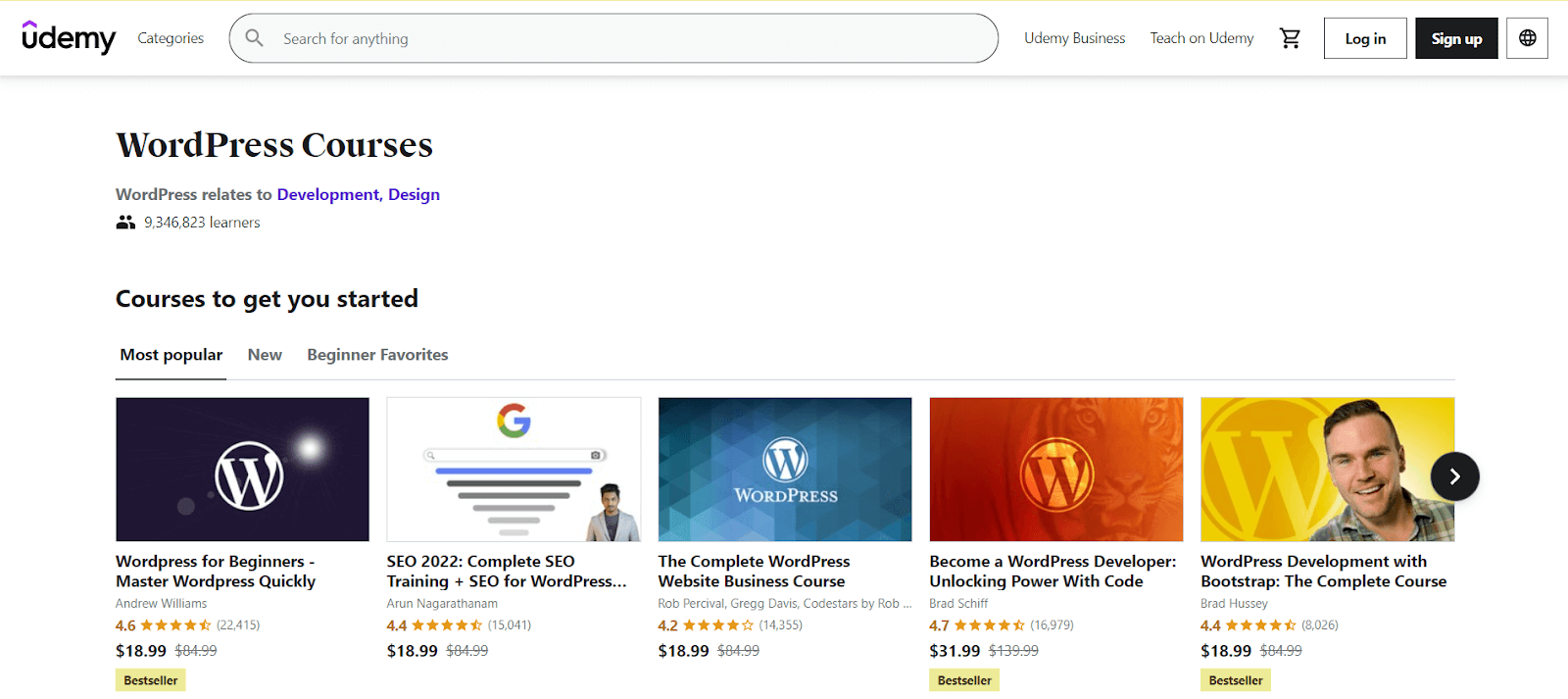The image size is (1568, 699).
Task: Go to Udemy Business
Action: click(x=1074, y=38)
